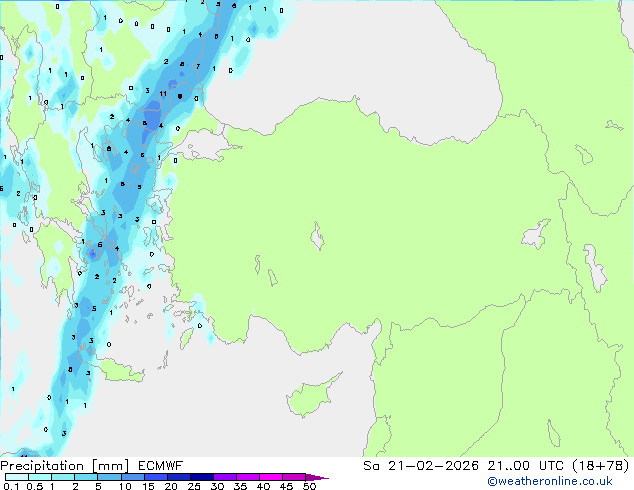Pick the 20–25 mm legend swatch

pyautogui.click(x=179, y=477)
